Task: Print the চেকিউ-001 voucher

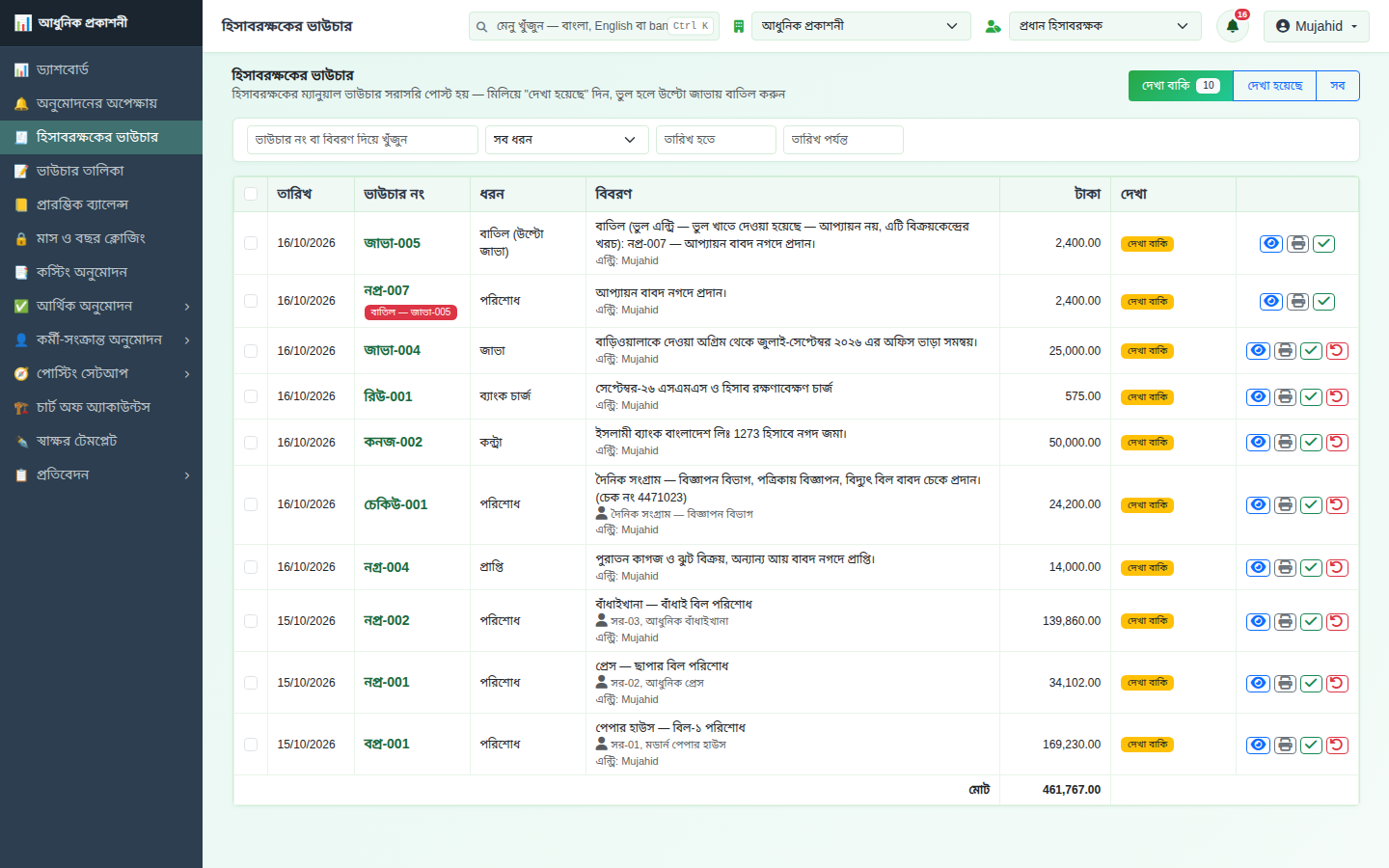Action: [x=1285, y=504]
